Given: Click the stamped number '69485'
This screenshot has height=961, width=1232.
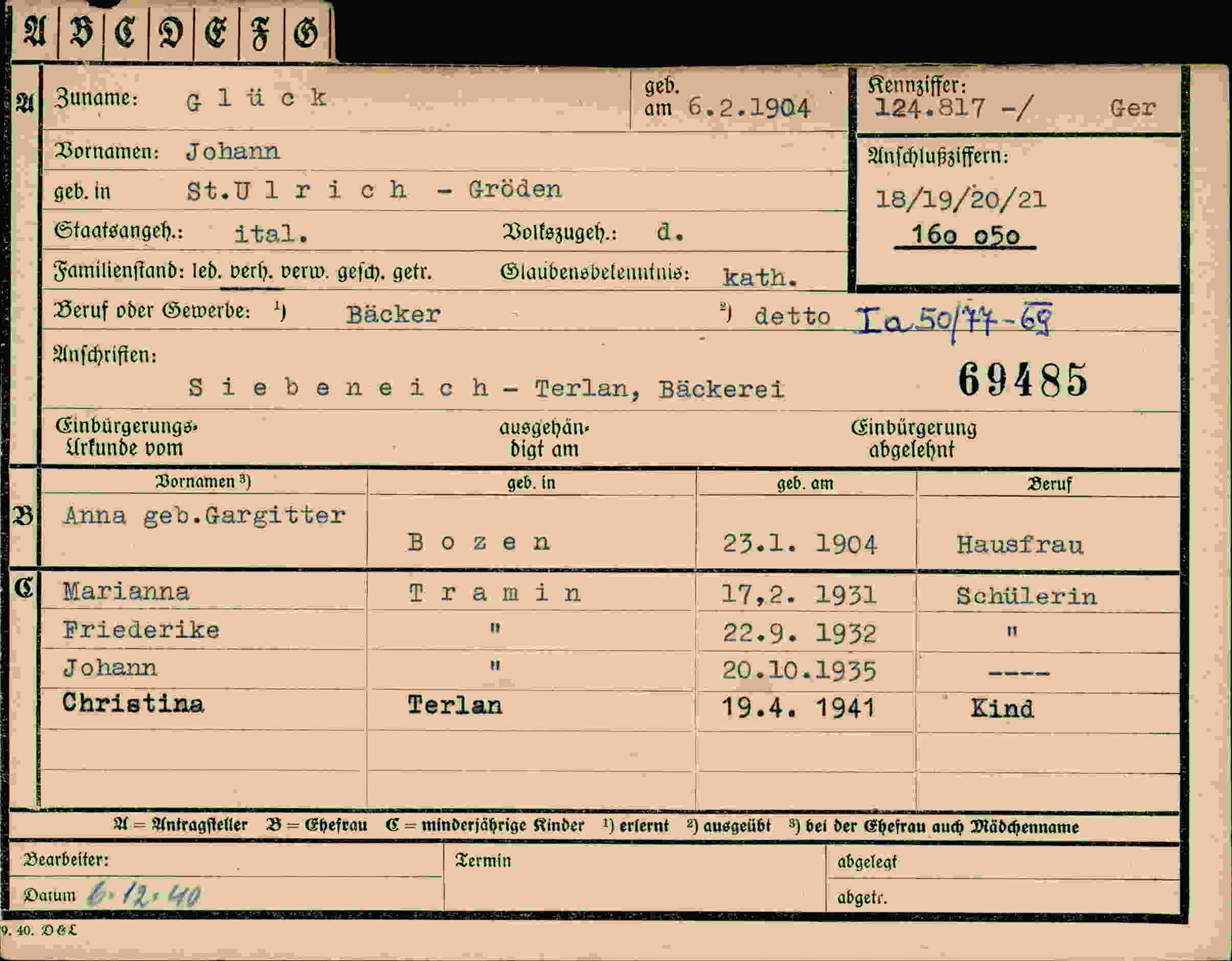Looking at the screenshot, I should coord(1023,380).
